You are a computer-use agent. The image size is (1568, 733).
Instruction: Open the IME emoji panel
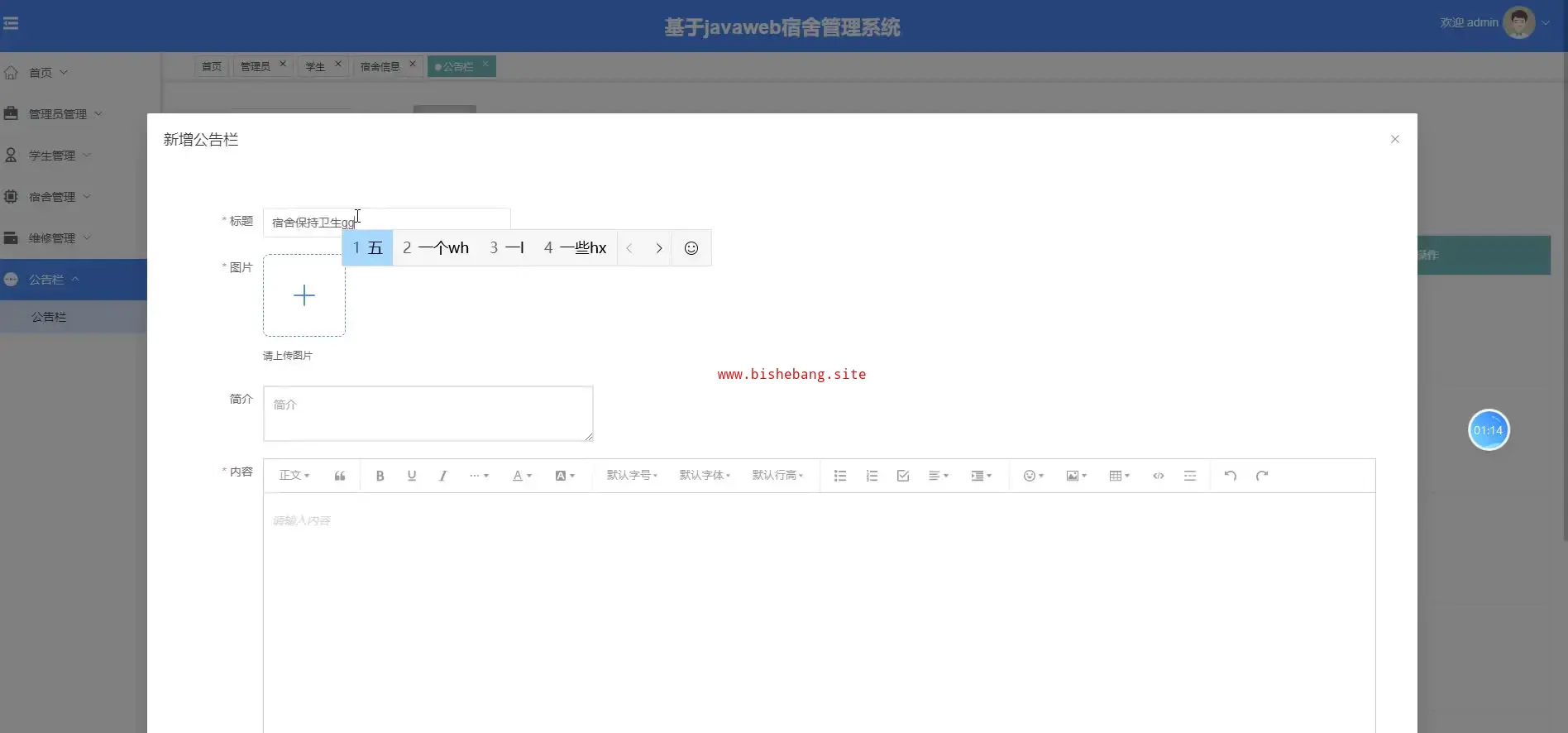(691, 248)
